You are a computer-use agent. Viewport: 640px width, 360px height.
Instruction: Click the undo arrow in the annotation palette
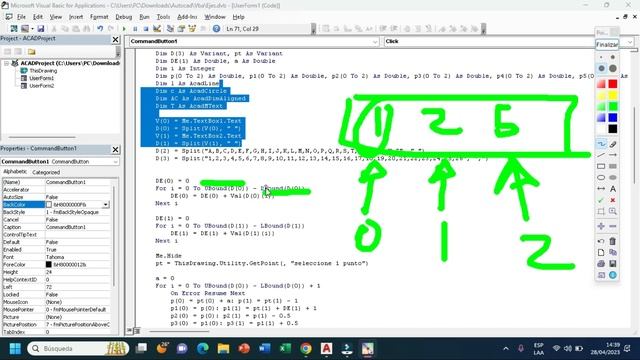pos(601,241)
